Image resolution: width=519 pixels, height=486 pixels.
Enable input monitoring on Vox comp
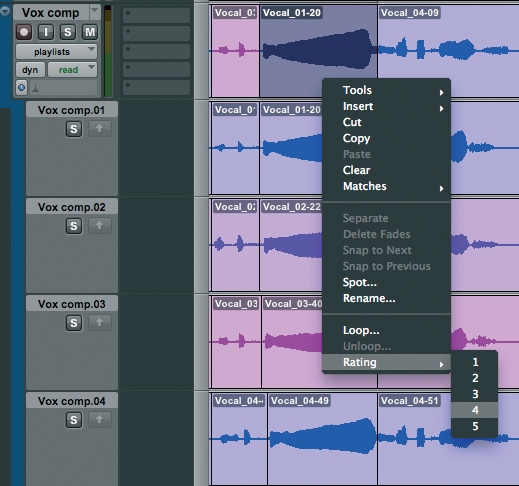(46, 32)
